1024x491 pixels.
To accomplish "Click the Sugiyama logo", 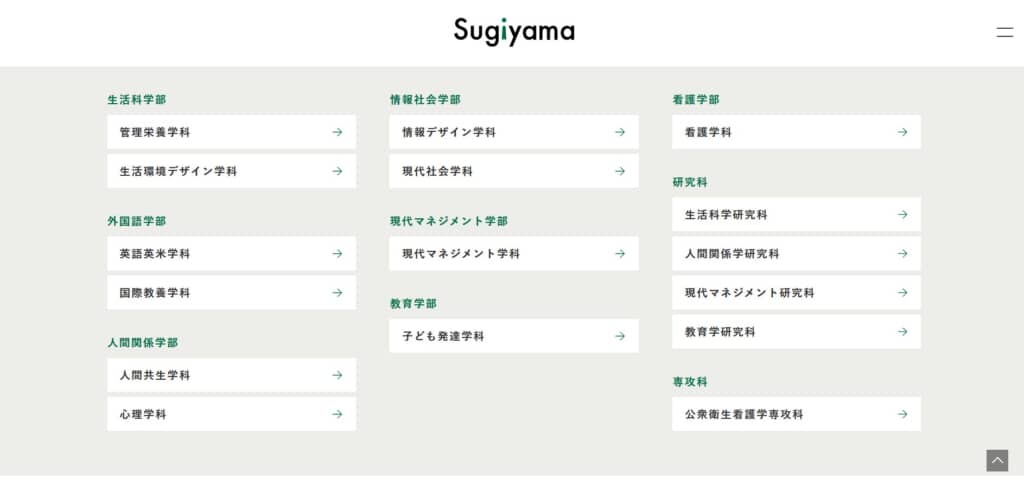I will point(514,31).
